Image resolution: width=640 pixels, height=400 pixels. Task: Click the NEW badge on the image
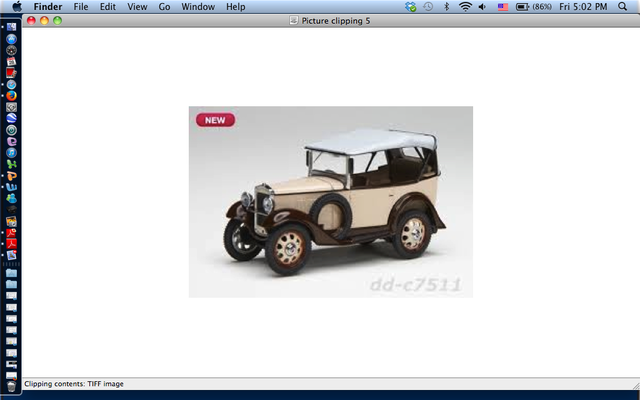click(215, 120)
